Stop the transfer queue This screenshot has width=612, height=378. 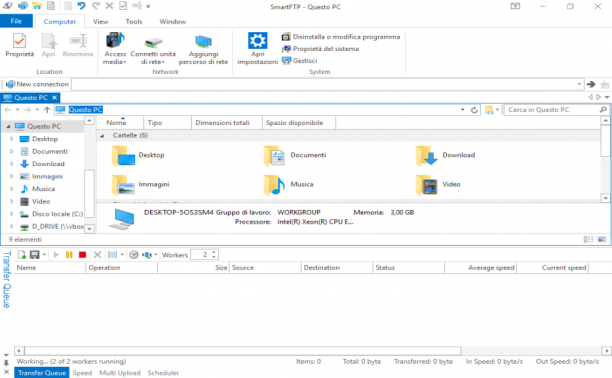click(82, 255)
